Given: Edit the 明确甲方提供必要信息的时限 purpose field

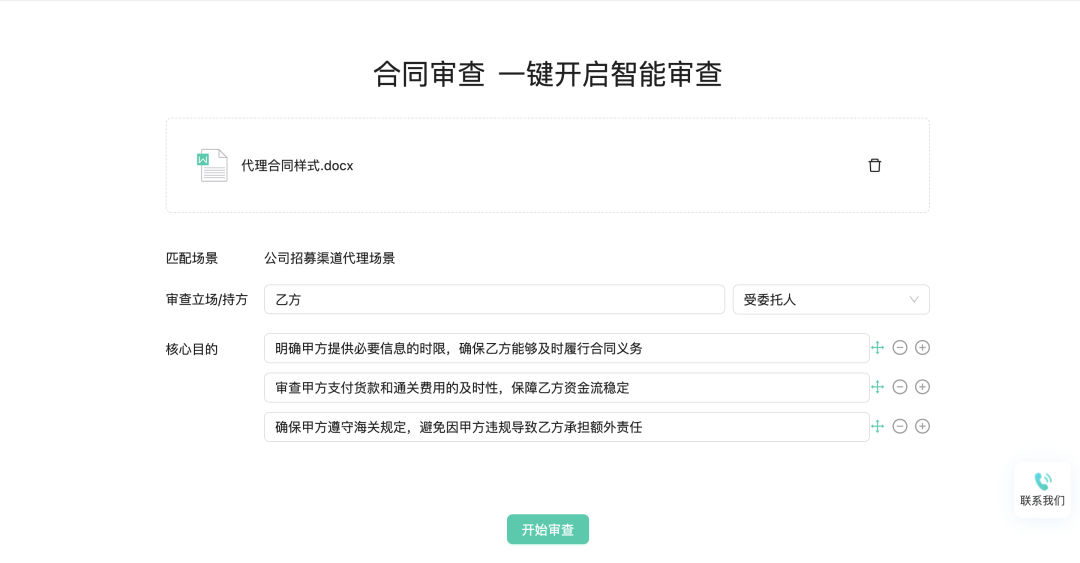Looking at the screenshot, I should (x=566, y=348).
